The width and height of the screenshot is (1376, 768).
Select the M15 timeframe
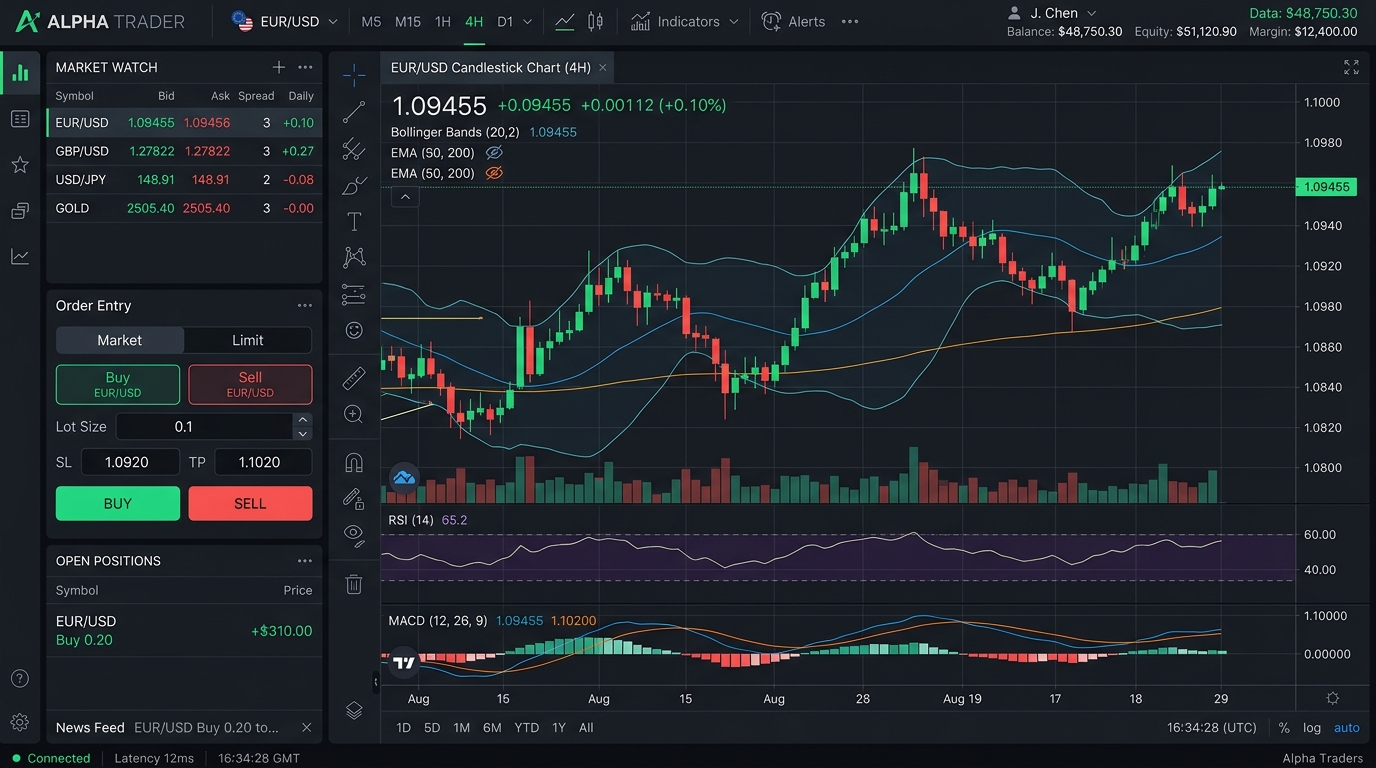(407, 21)
